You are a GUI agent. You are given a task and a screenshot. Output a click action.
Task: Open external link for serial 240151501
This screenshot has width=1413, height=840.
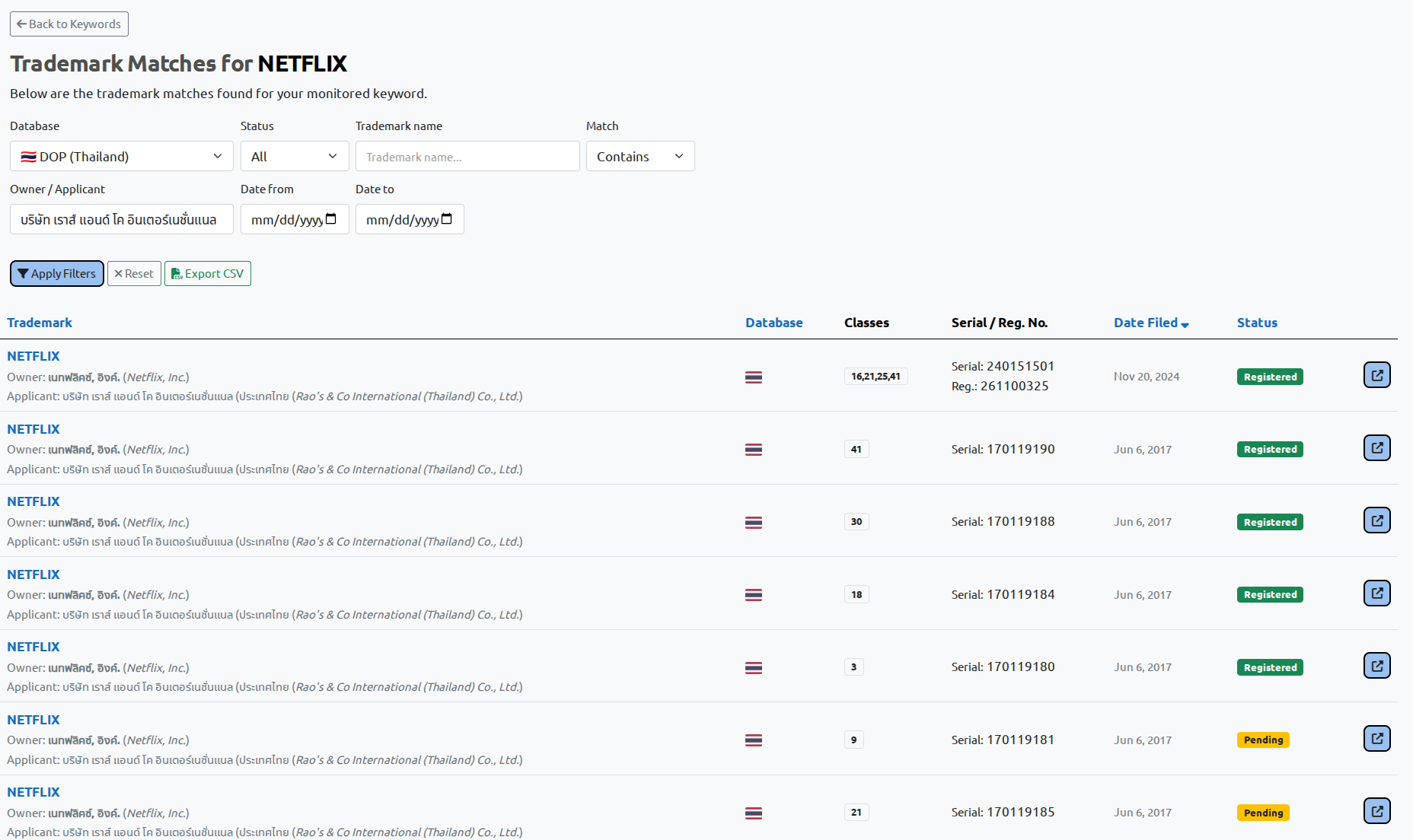point(1376,375)
